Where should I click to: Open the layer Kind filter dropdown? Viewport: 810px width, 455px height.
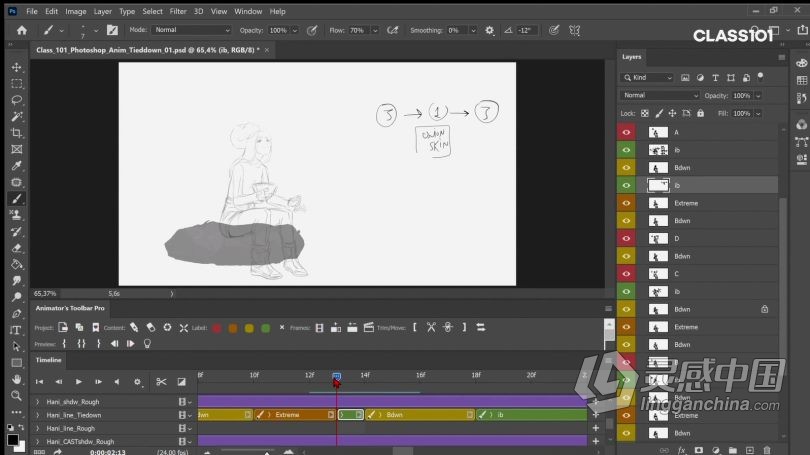647,78
